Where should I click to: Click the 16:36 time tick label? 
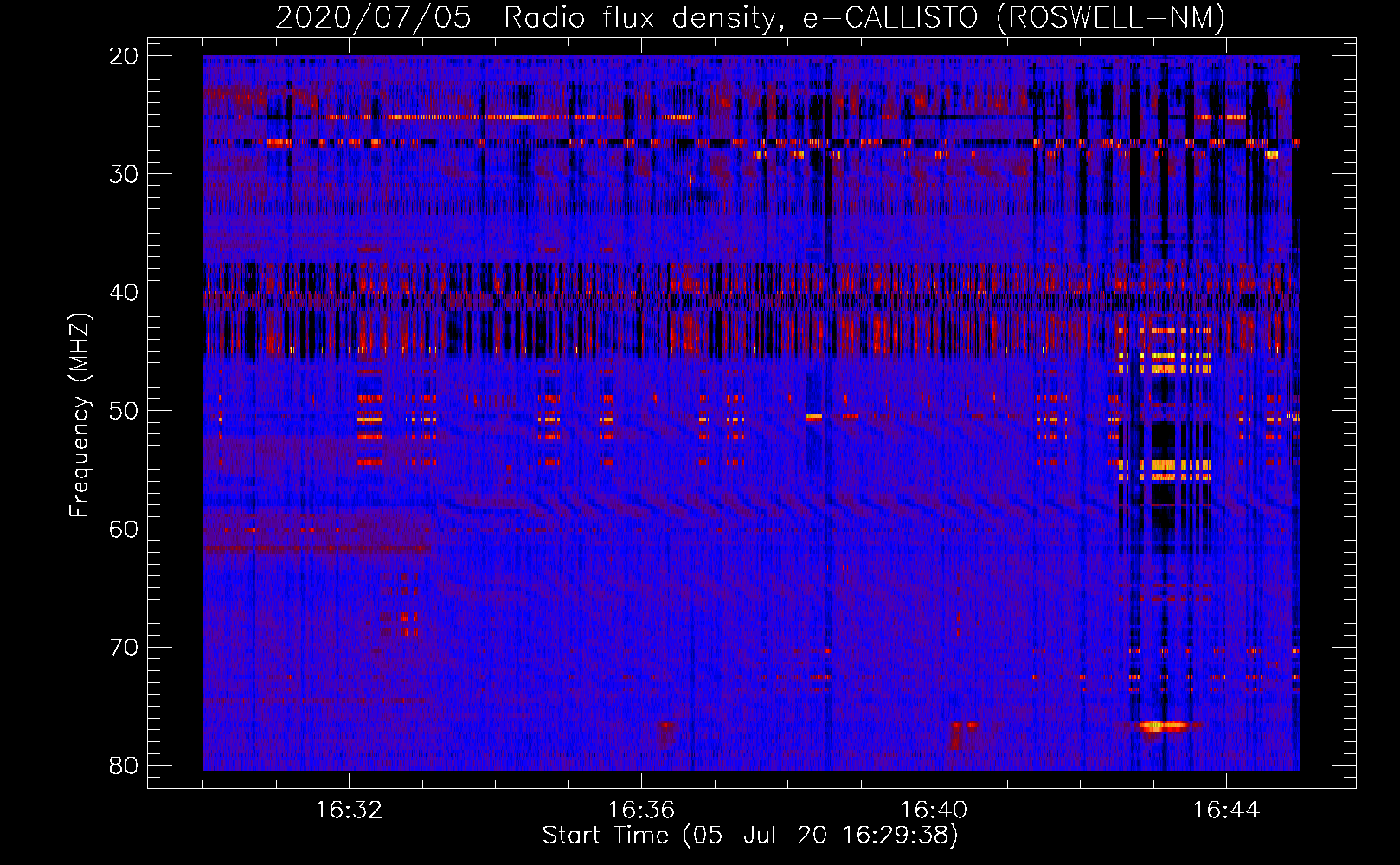(641, 811)
